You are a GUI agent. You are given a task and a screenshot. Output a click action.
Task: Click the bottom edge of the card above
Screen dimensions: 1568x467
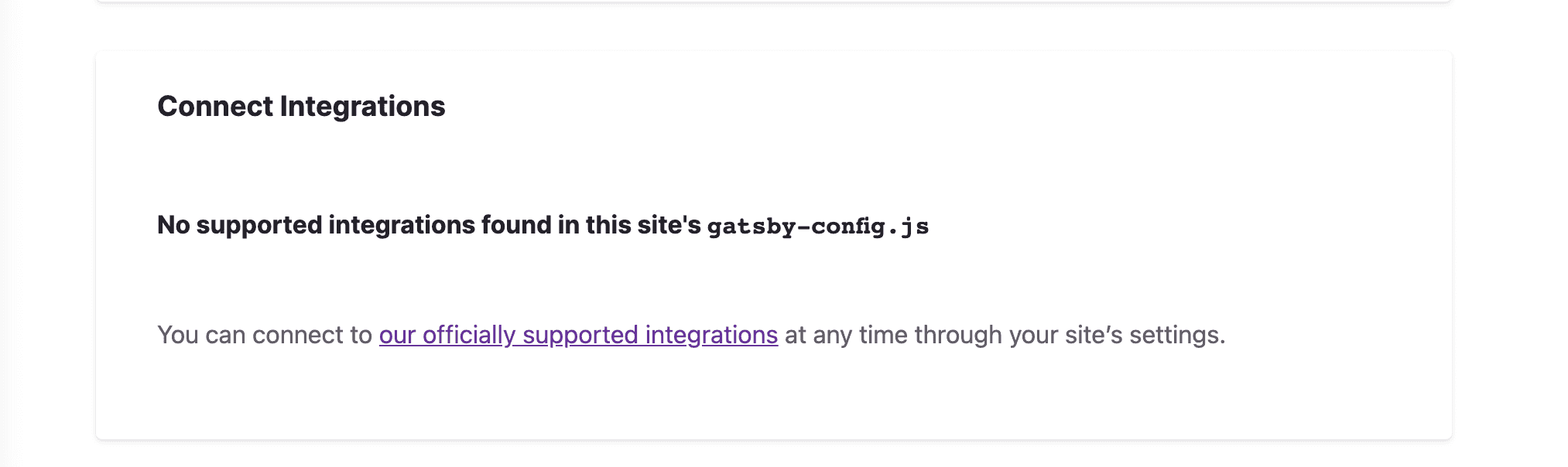[774, 1]
